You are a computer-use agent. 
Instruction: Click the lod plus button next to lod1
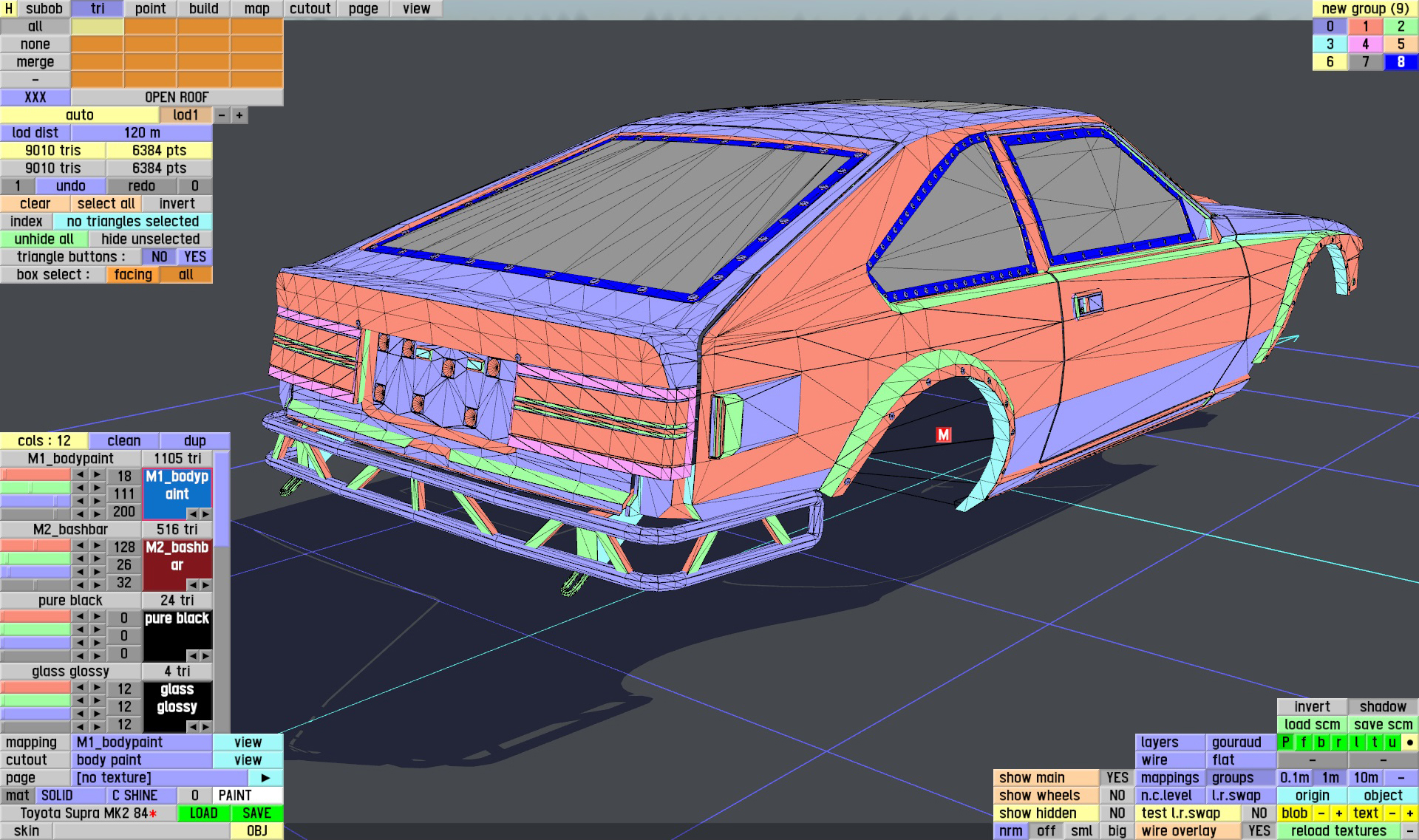[x=239, y=115]
